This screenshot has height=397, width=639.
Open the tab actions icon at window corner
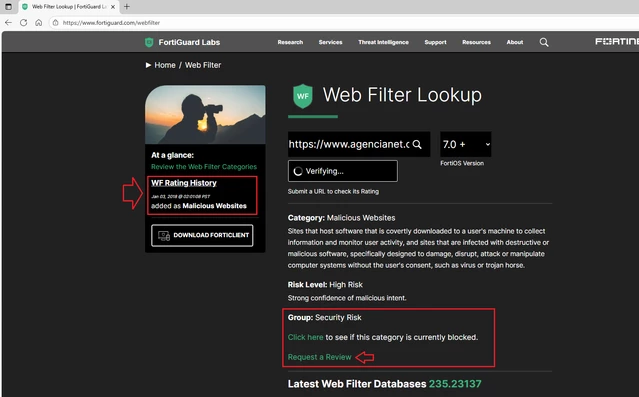pyautogui.click(x=8, y=7)
